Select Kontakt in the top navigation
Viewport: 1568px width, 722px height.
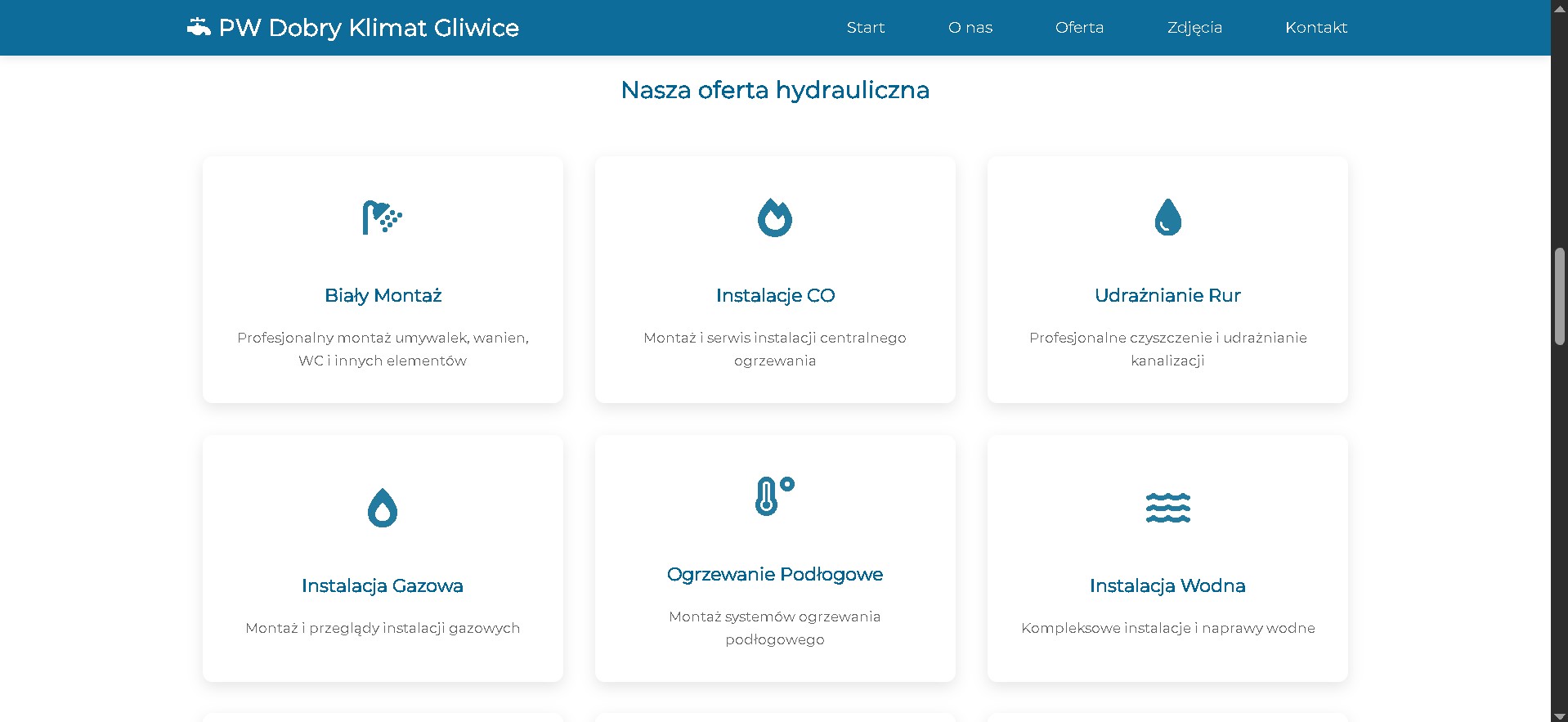pyautogui.click(x=1315, y=28)
